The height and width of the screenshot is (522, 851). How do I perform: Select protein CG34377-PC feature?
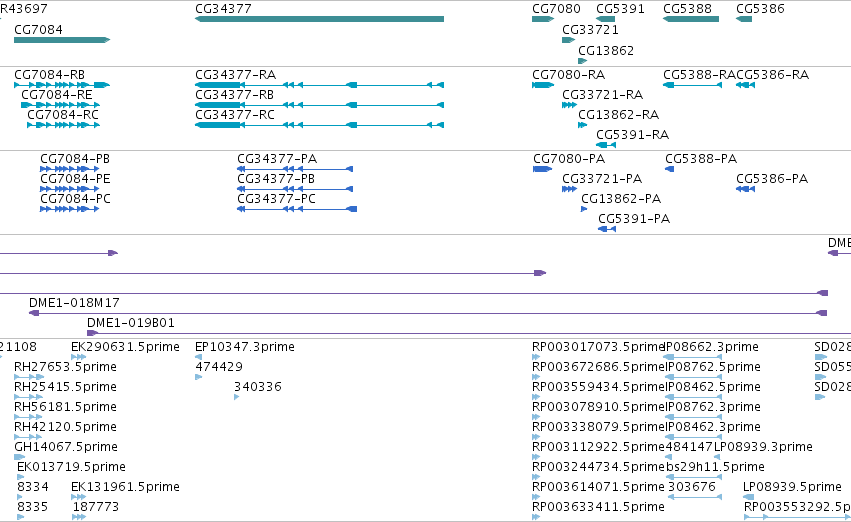click(x=297, y=209)
